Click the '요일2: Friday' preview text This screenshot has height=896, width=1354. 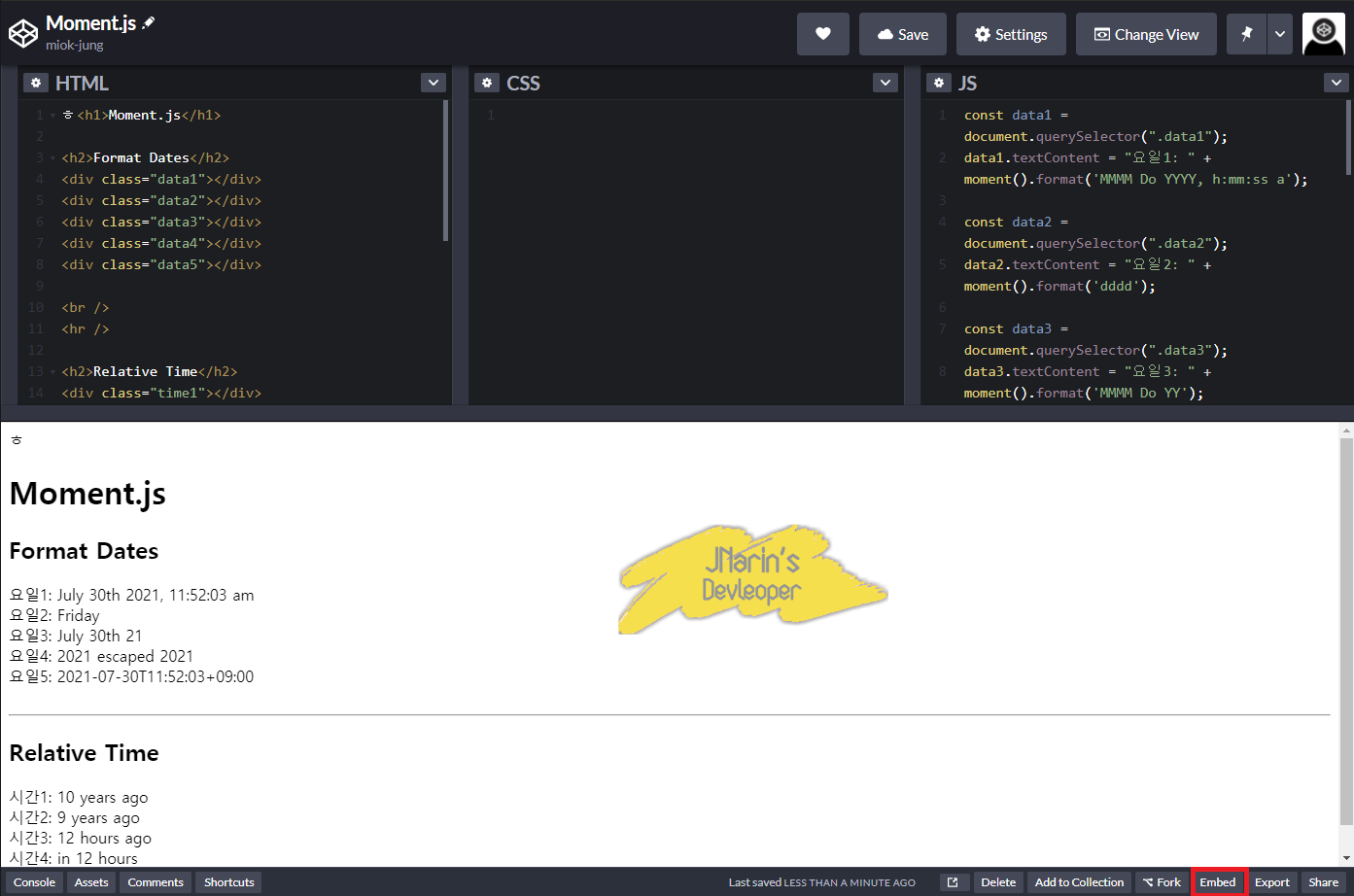[x=54, y=615]
